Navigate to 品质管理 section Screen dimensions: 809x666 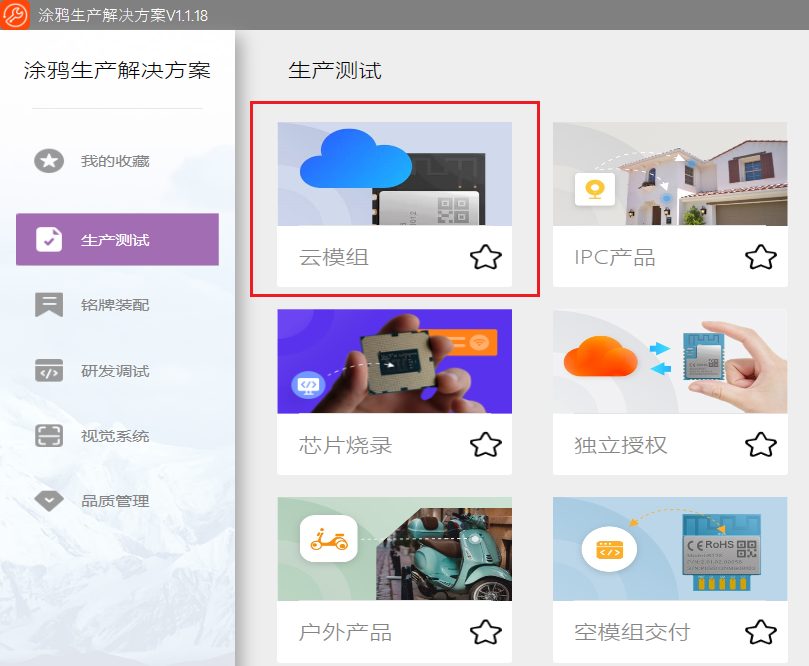(117, 501)
